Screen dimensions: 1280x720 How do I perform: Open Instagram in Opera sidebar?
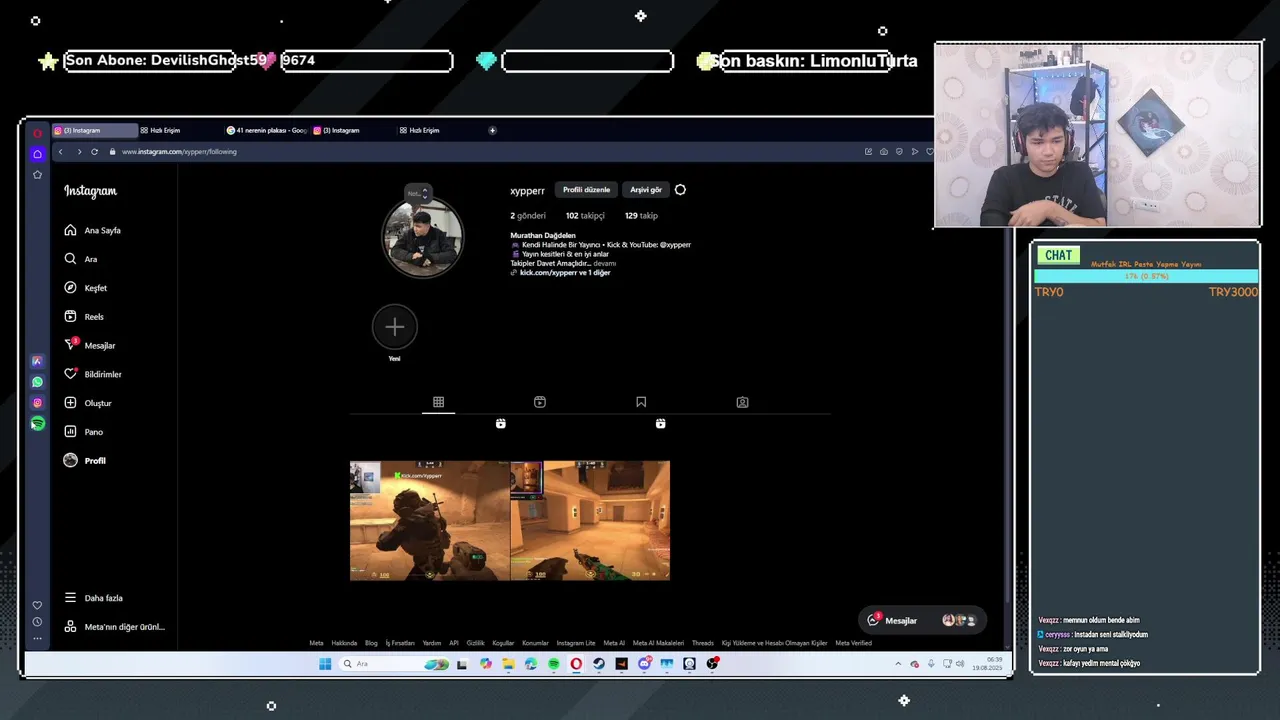click(x=37, y=403)
